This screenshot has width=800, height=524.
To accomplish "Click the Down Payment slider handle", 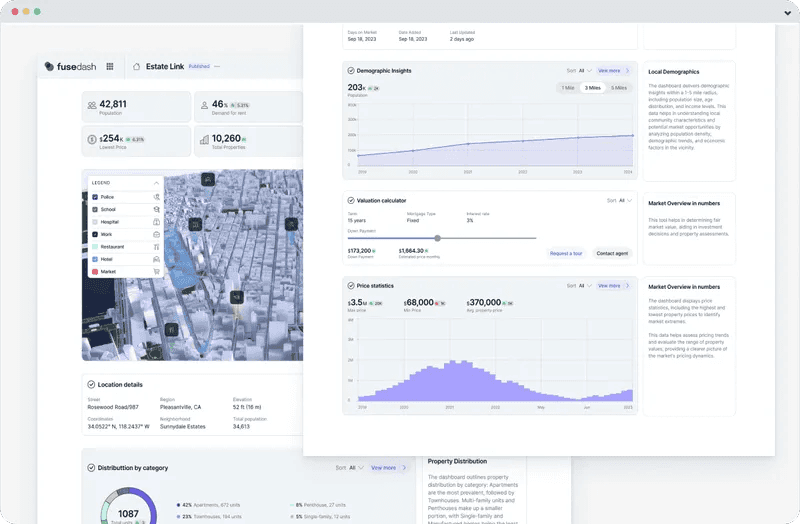I will tap(437, 238).
